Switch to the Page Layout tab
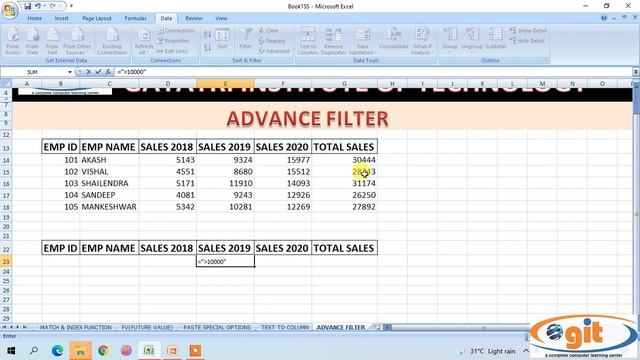Image resolution: width=640 pixels, height=360 pixels. pyautogui.click(x=97, y=18)
